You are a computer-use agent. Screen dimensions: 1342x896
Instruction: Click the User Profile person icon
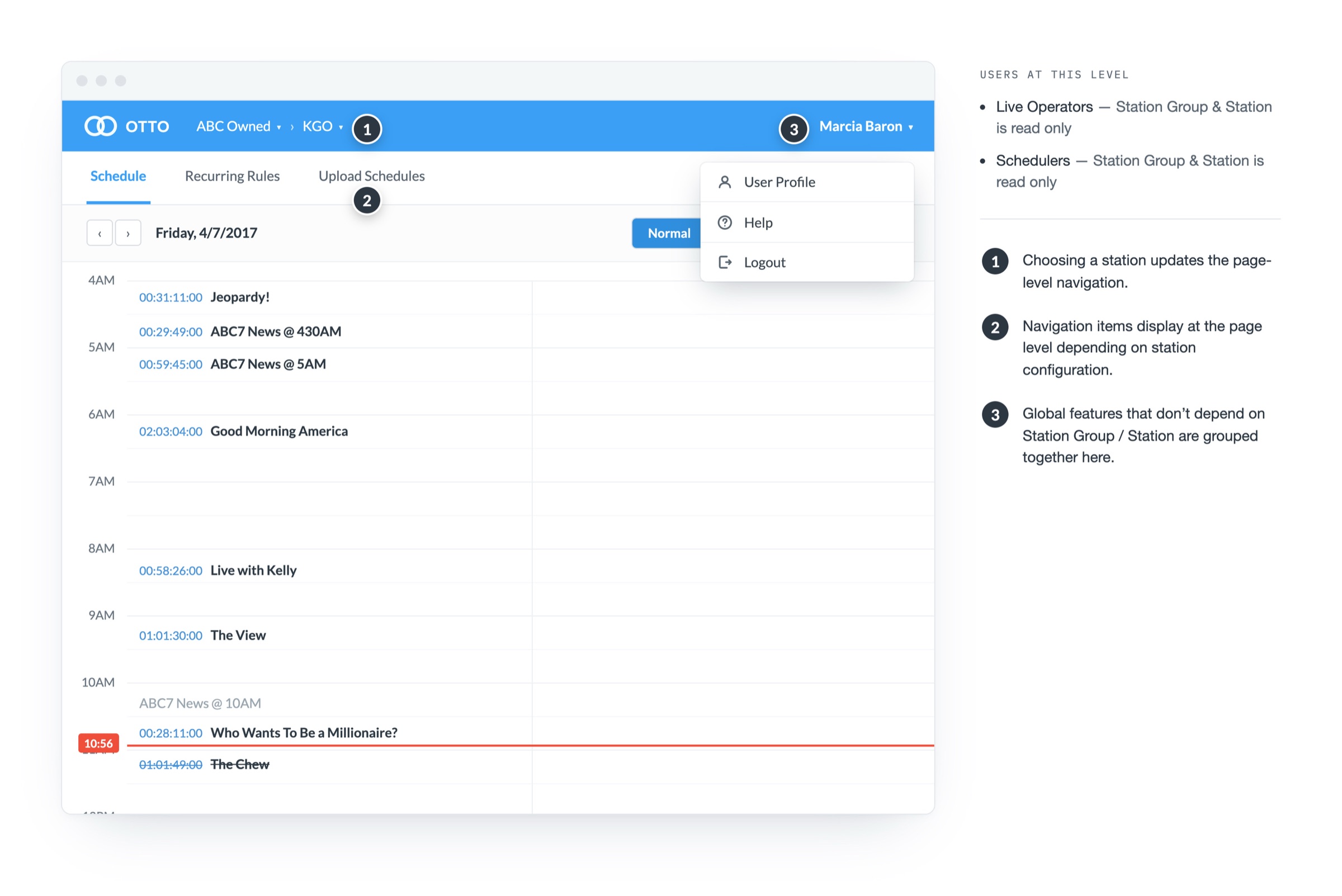[x=725, y=182]
